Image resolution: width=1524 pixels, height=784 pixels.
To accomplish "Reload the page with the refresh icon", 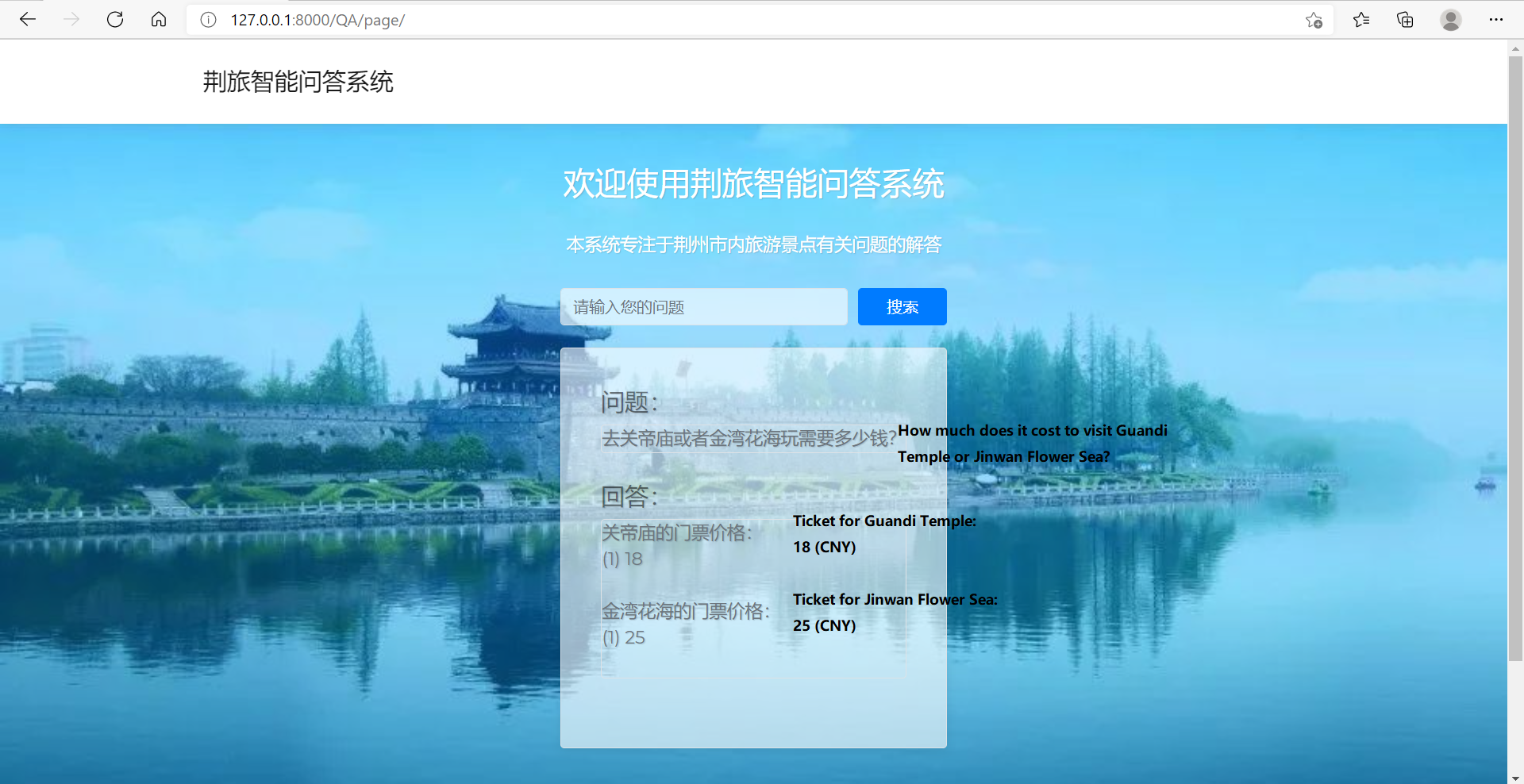I will tap(115, 20).
